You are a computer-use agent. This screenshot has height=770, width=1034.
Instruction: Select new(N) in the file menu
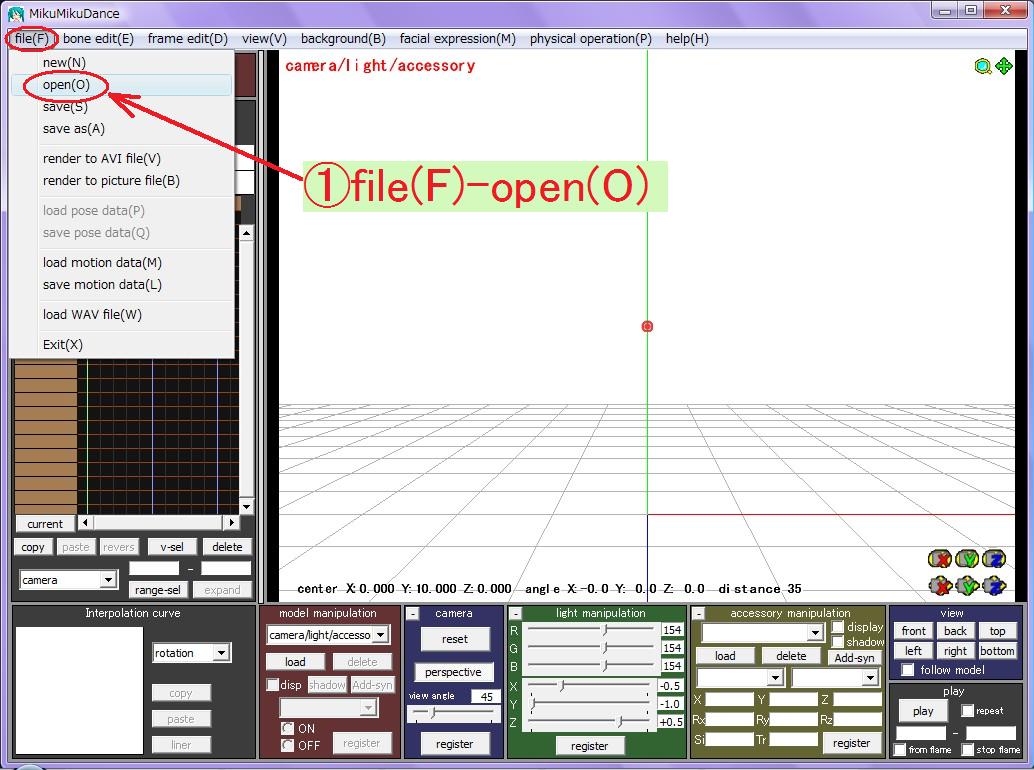click(x=121, y=63)
